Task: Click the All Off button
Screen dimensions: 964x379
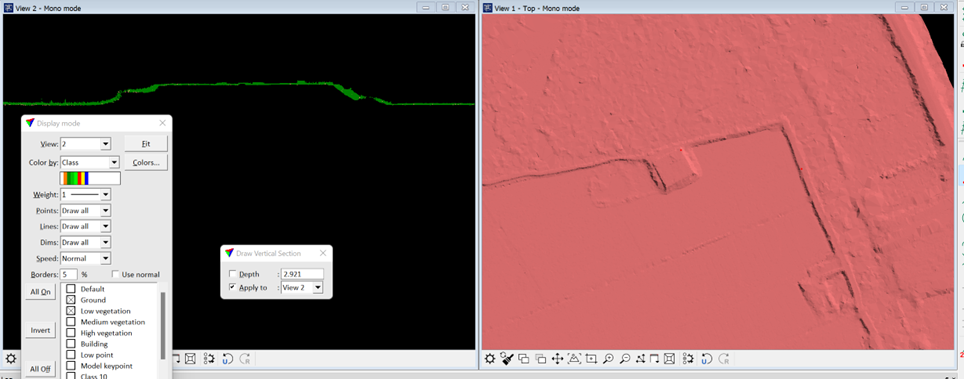Action: point(41,369)
